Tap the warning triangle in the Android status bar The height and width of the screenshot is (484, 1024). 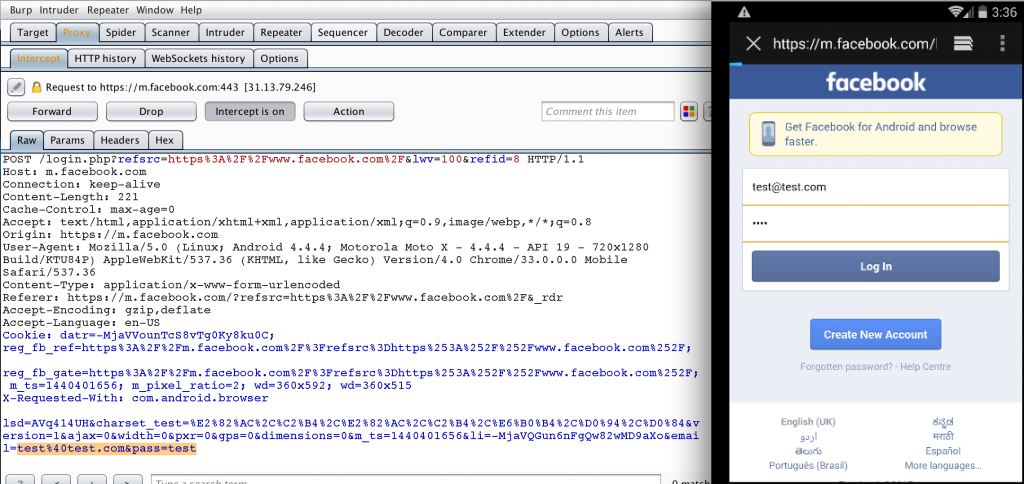tap(744, 12)
